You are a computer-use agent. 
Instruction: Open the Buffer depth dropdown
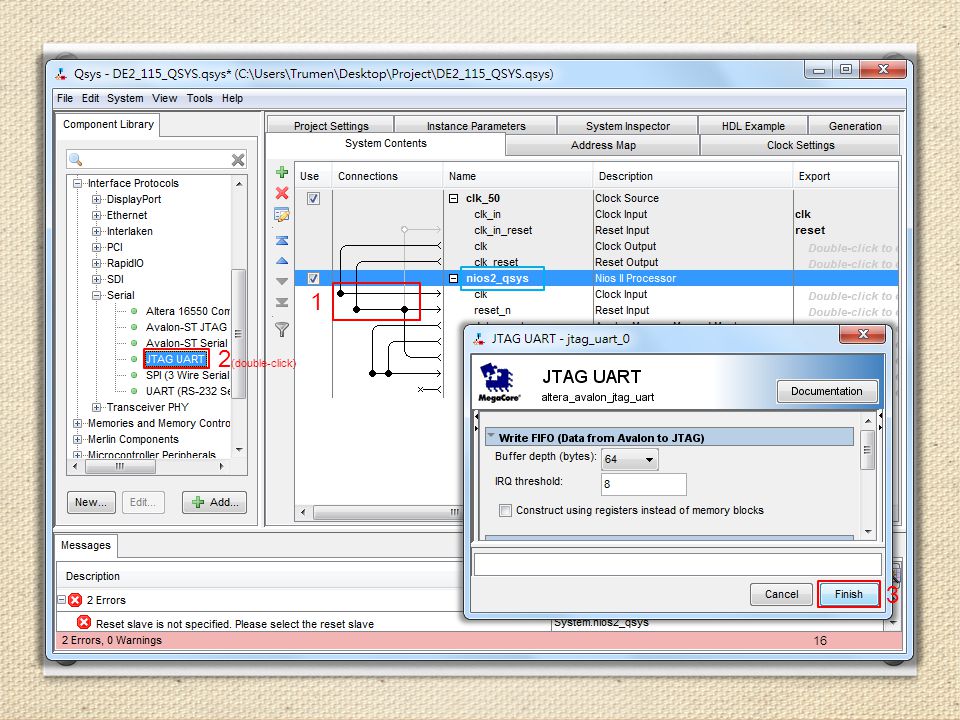click(629, 459)
